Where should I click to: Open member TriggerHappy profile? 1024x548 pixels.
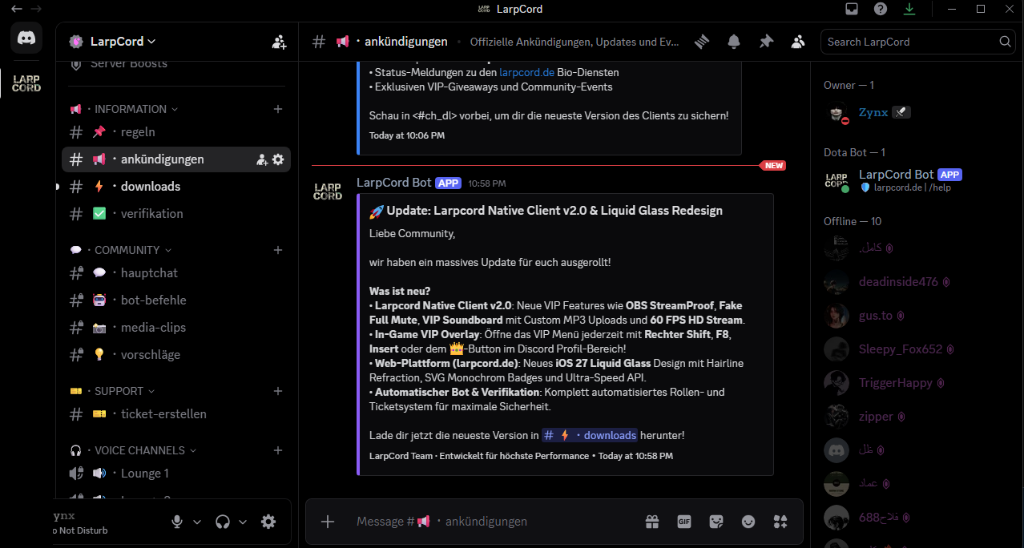pos(917,383)
